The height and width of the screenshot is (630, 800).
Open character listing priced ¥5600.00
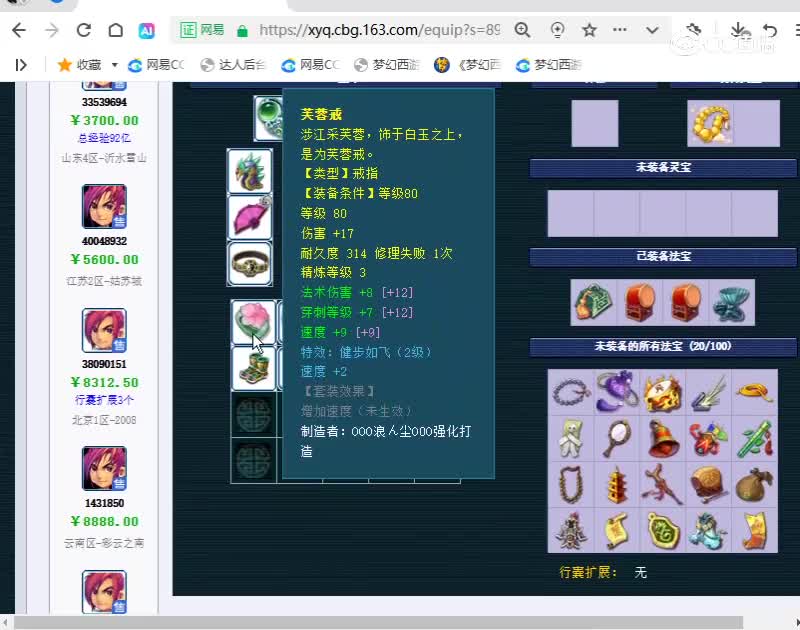click(x=104, y=259)
